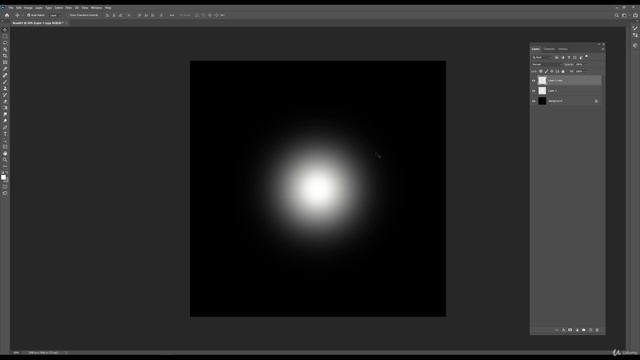
Task: Click the lock icon on Background layer
Action: 596,101
